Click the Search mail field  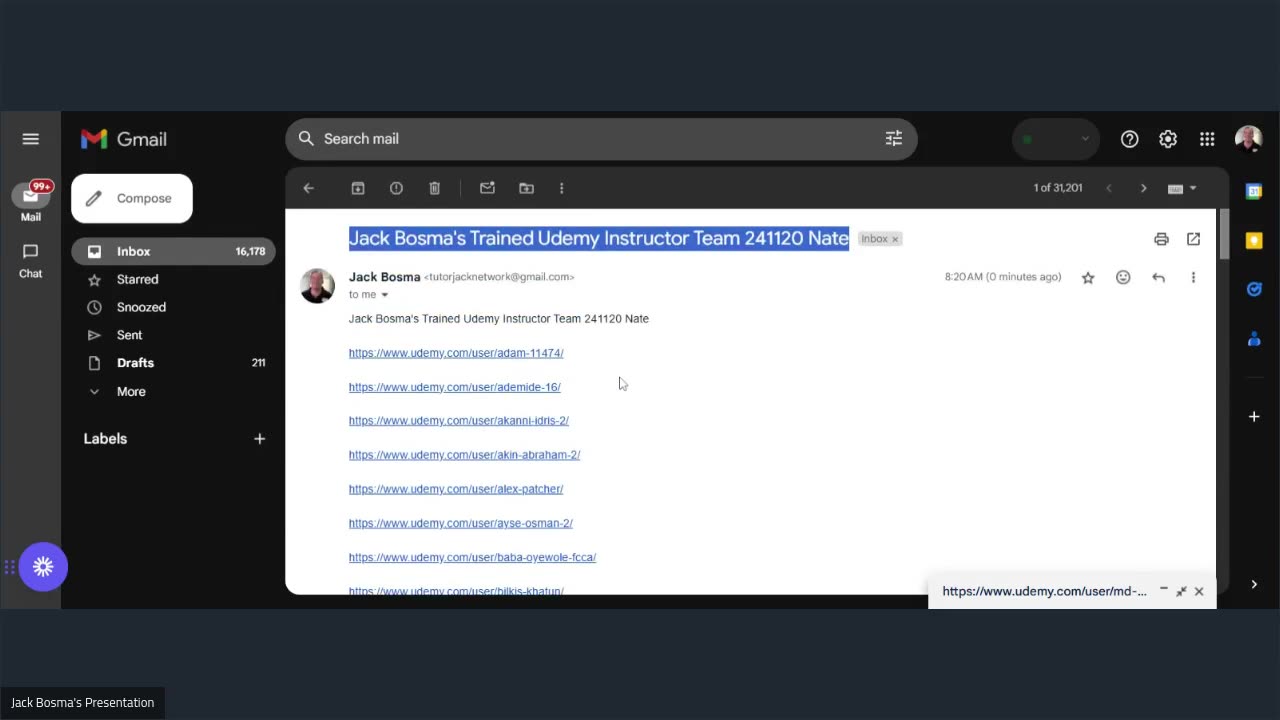[x=600, y=139]
